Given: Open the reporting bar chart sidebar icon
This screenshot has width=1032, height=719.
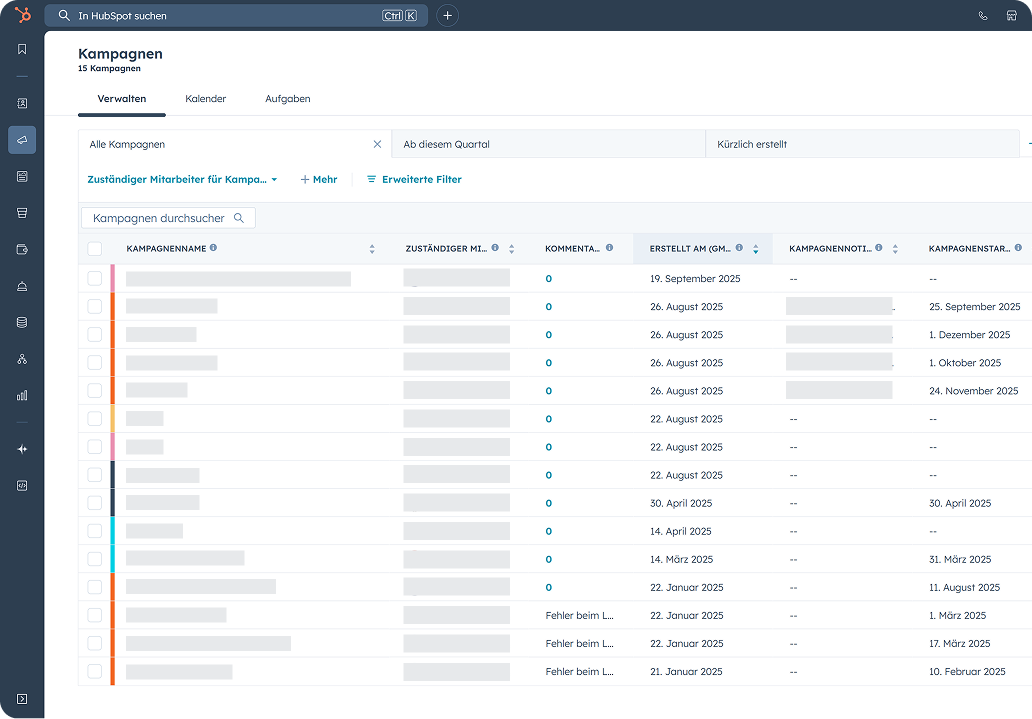Looking at the screenshot, I should coord(22,395).
